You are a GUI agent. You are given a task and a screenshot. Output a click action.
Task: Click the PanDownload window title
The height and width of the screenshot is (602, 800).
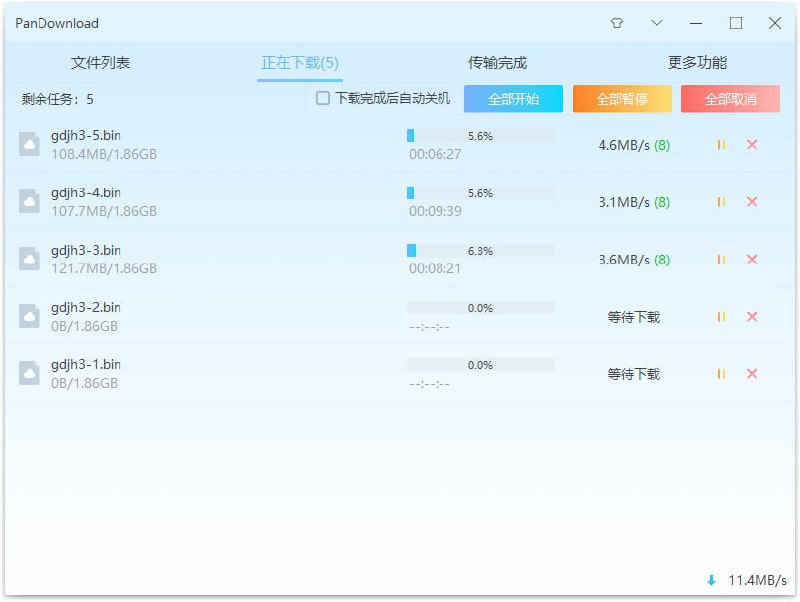click(57, 23)
